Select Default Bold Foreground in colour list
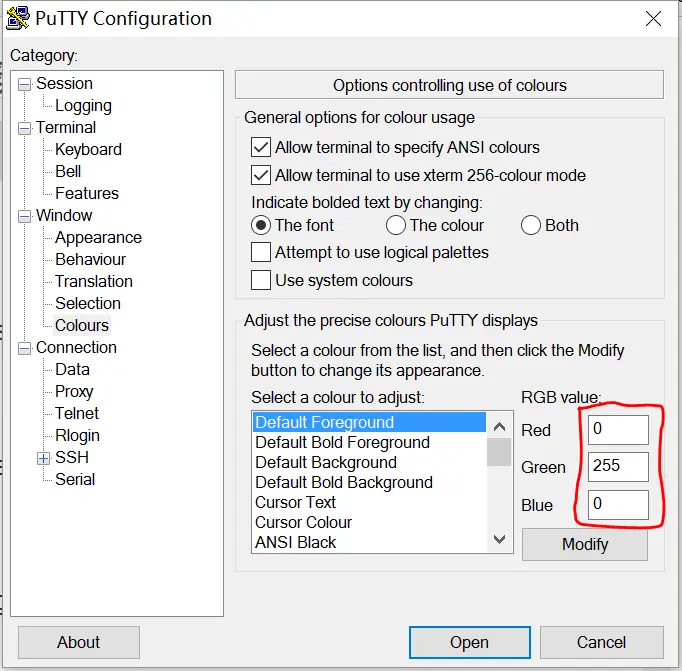 point(369,442)
